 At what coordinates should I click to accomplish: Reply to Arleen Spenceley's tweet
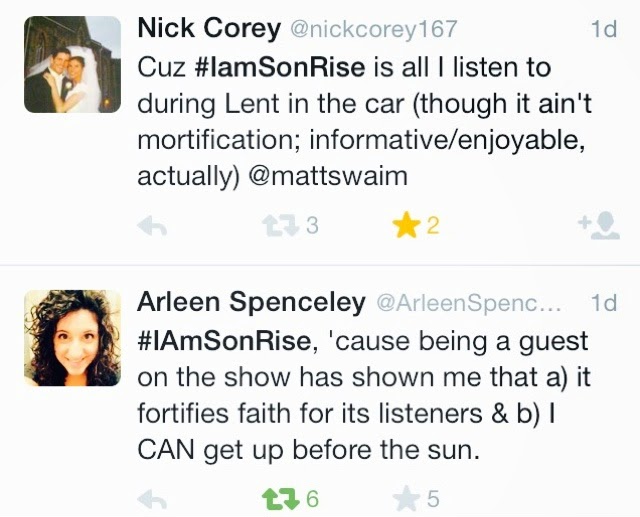click(x=152, y=499)
